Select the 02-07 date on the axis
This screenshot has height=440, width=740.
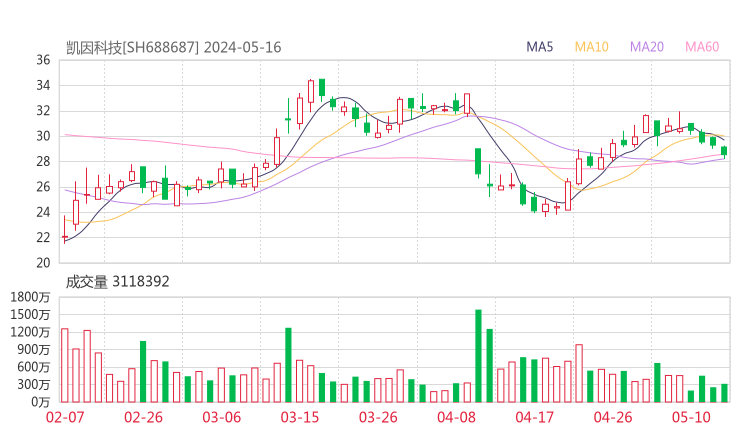[x=65, y=417]
